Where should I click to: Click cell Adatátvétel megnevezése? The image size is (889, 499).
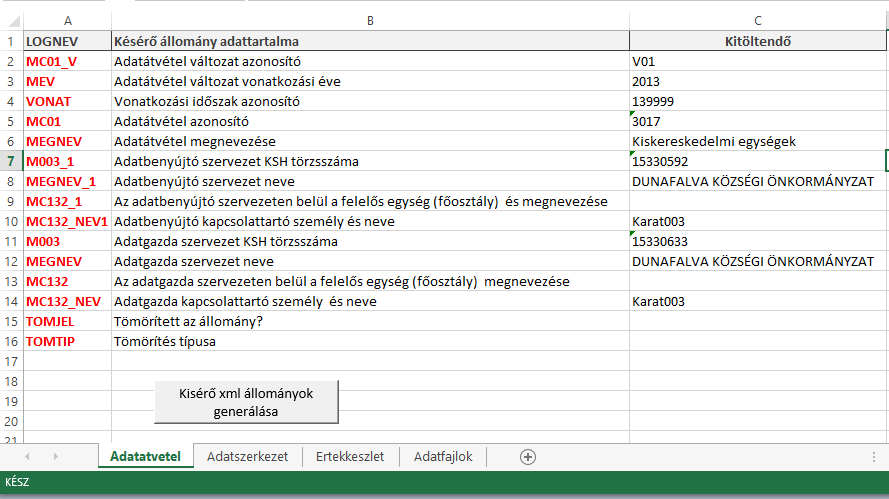tap(370, 141)
